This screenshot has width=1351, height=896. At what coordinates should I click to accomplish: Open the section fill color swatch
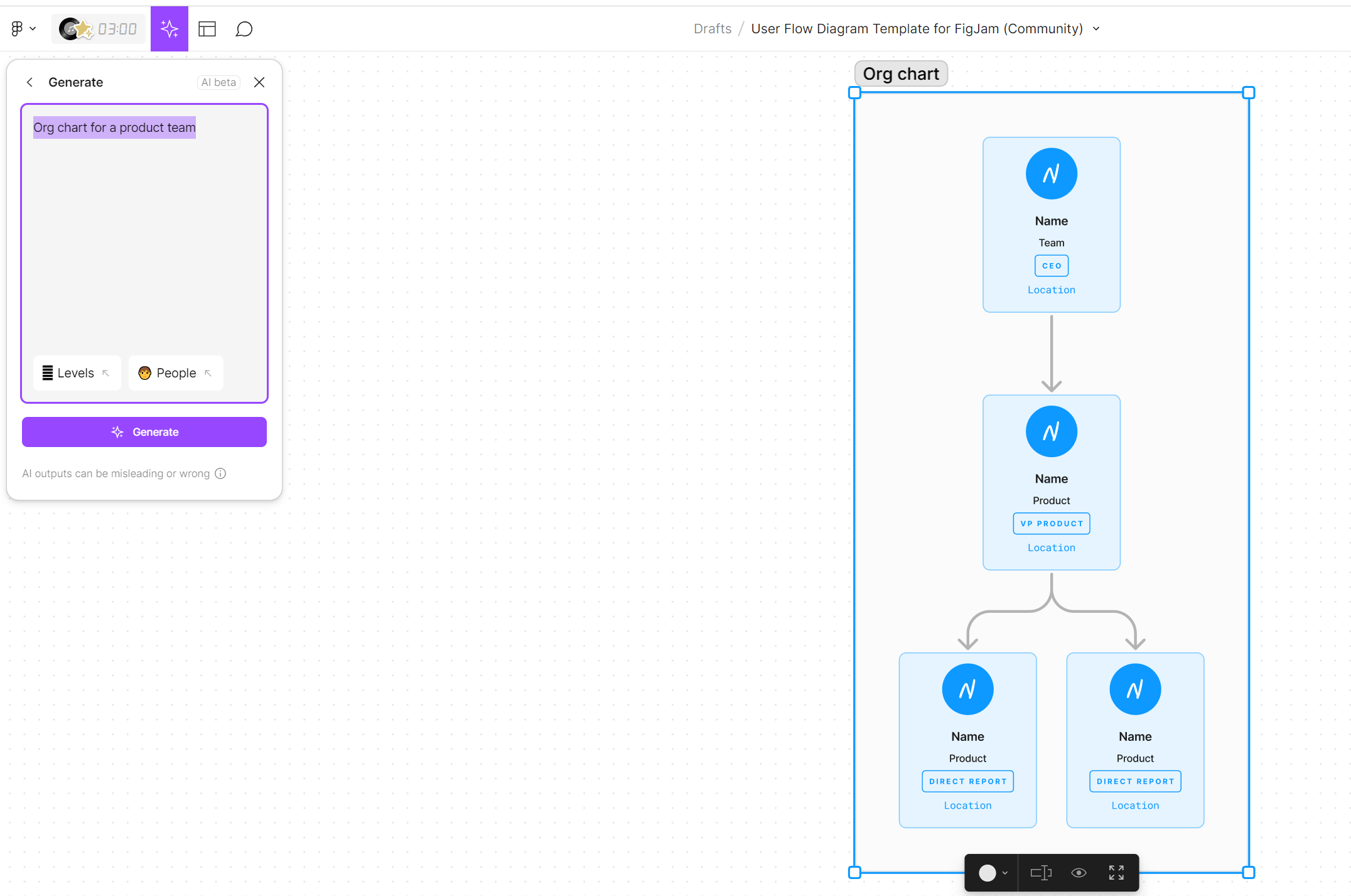[988, 873]
